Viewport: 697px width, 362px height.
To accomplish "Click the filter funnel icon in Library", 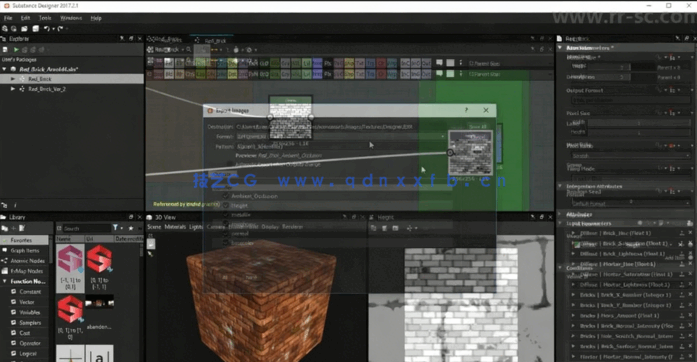I will tap(116, 228).
